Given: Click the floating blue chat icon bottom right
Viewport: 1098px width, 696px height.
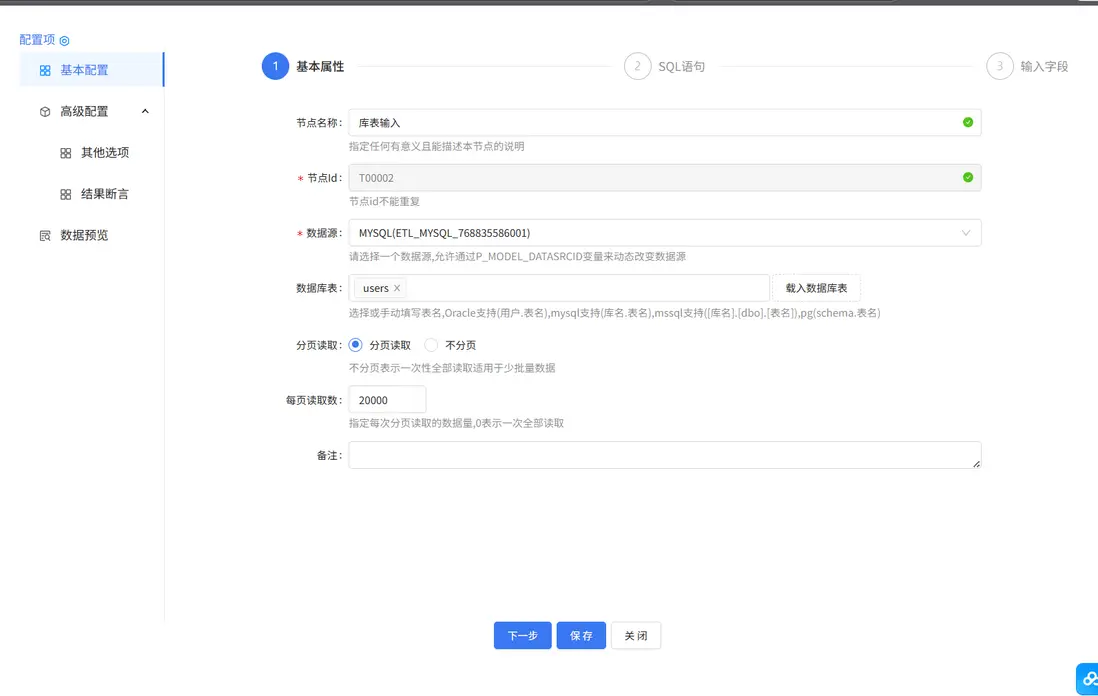Looking at the screenshot, I should tap(1087, 678).
